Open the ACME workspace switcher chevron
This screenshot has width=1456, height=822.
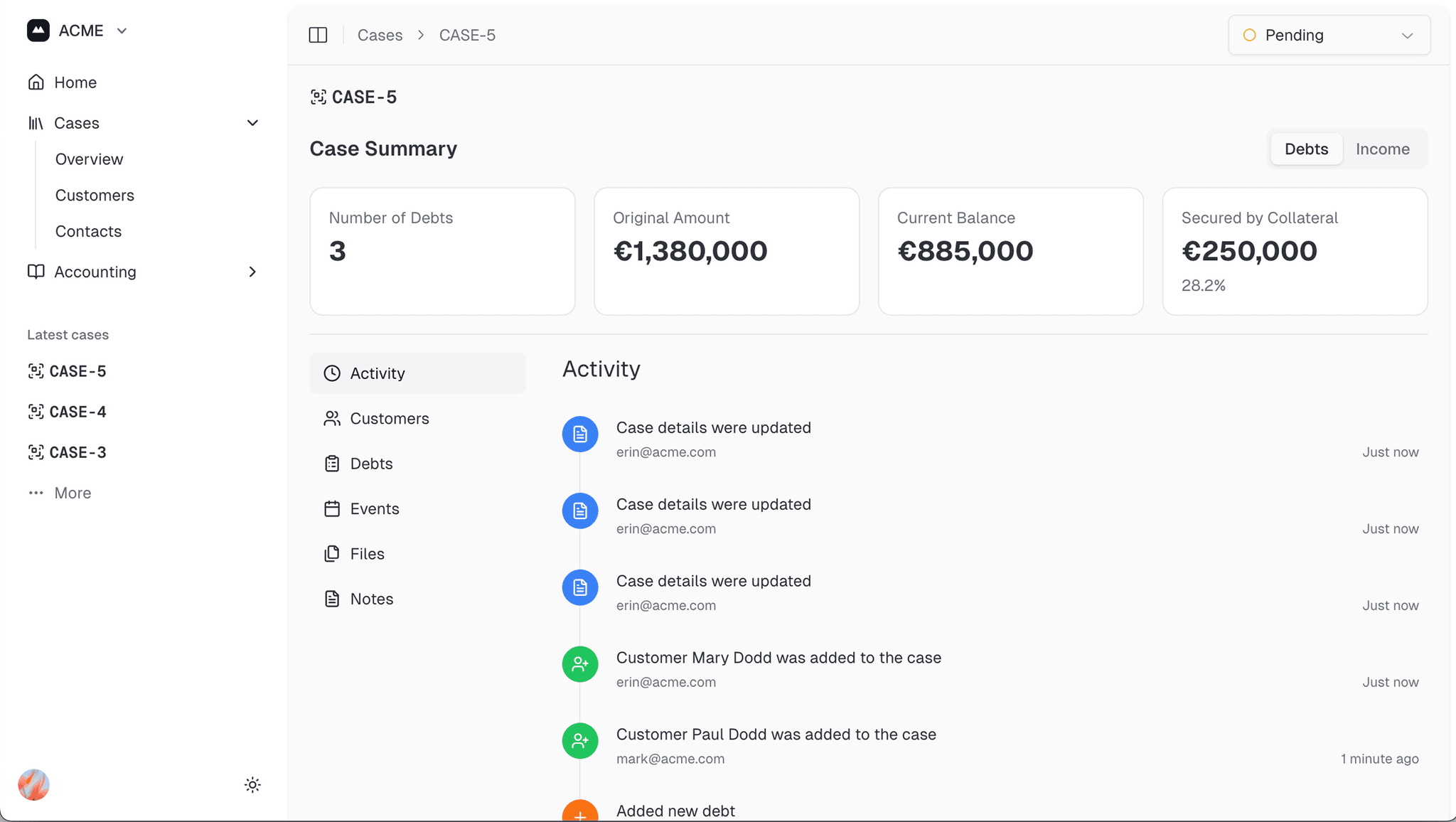(x=122, y=31)
